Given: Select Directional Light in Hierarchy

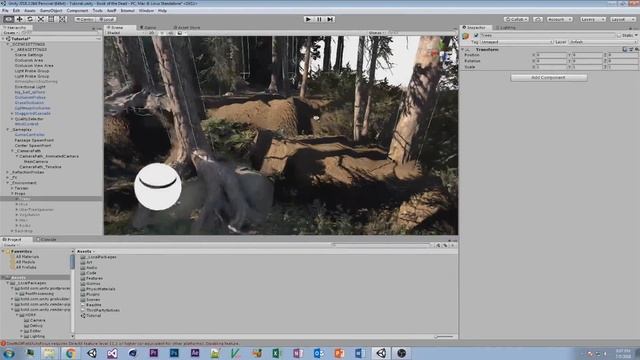Looking at the screenshot, I should (x=30, y=87).
